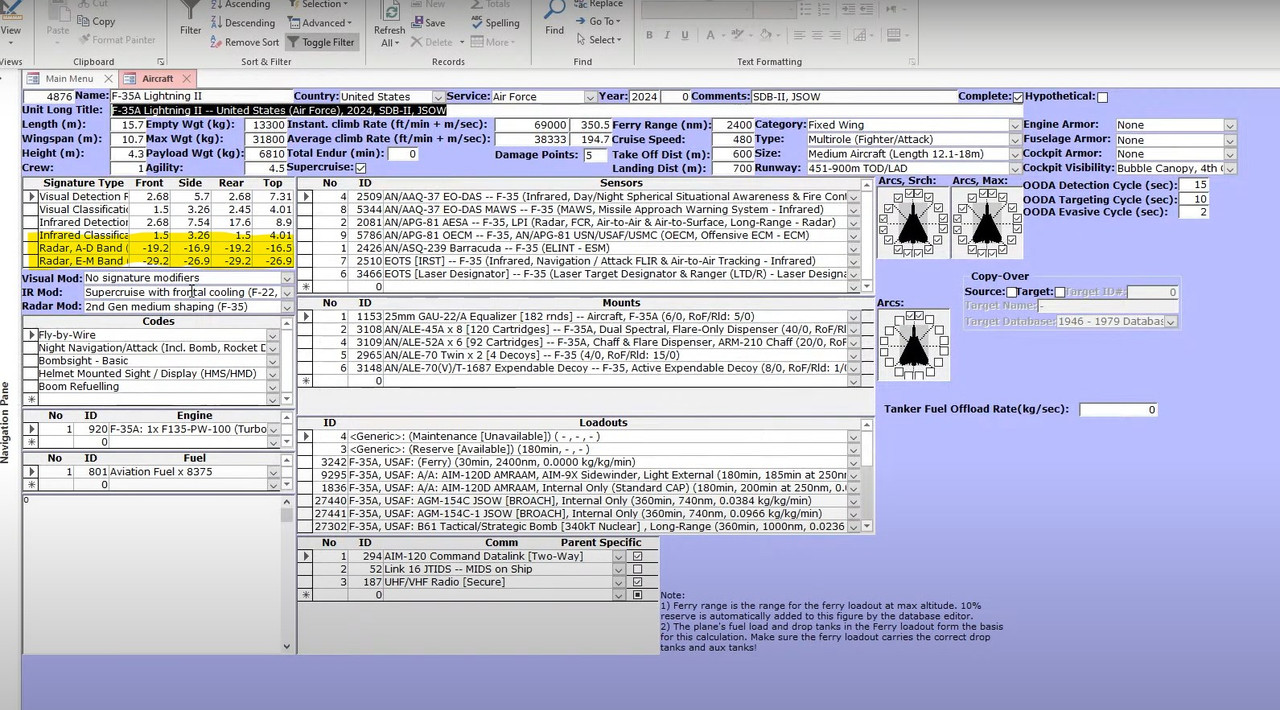Open the Advanced filter options
The height and width of the screenshot is (710, 1280).
(x=319, y=23)
